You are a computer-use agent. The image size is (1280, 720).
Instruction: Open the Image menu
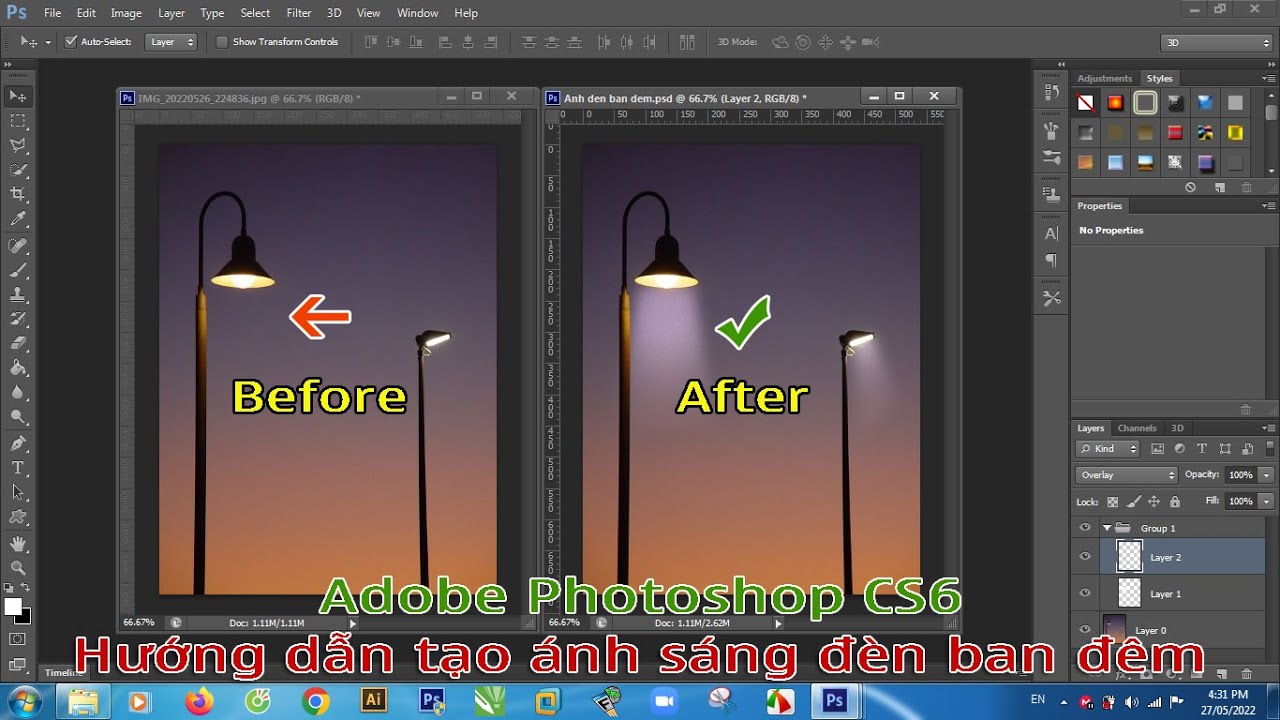126,13
